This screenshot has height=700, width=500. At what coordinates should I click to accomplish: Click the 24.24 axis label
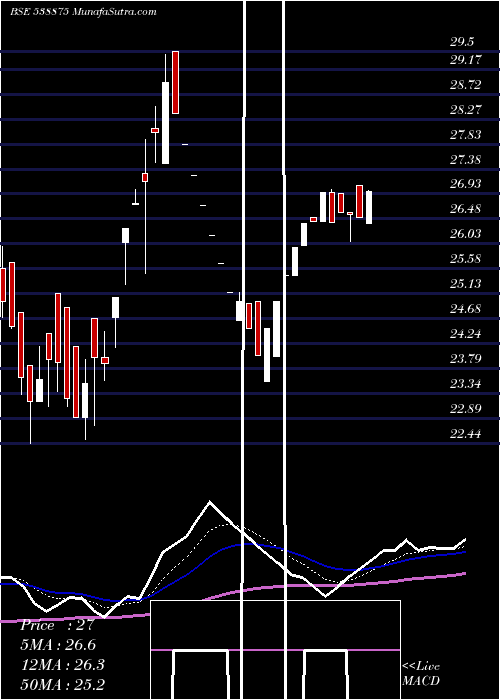pos(465,333)
